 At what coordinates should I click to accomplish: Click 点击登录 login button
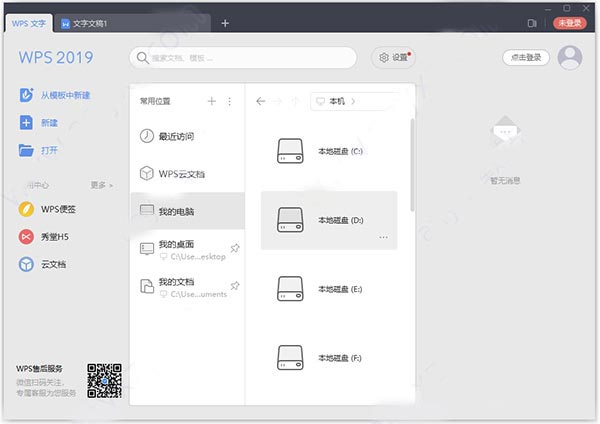526,57
